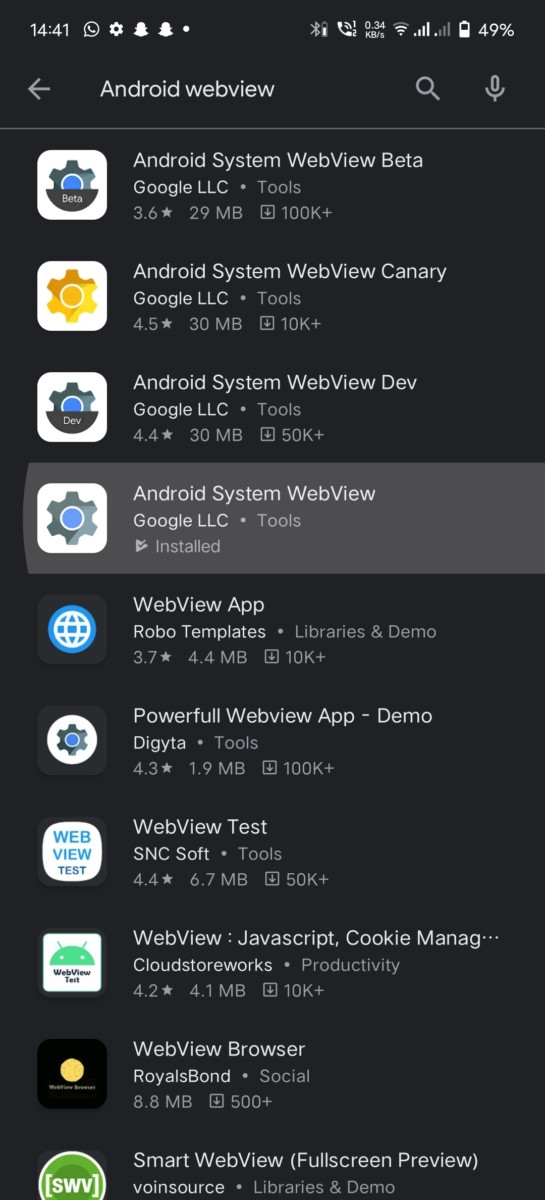Select 'Android System WebView Beta' title
This screenshot has width=545, height=1200.
coord(278,160)
